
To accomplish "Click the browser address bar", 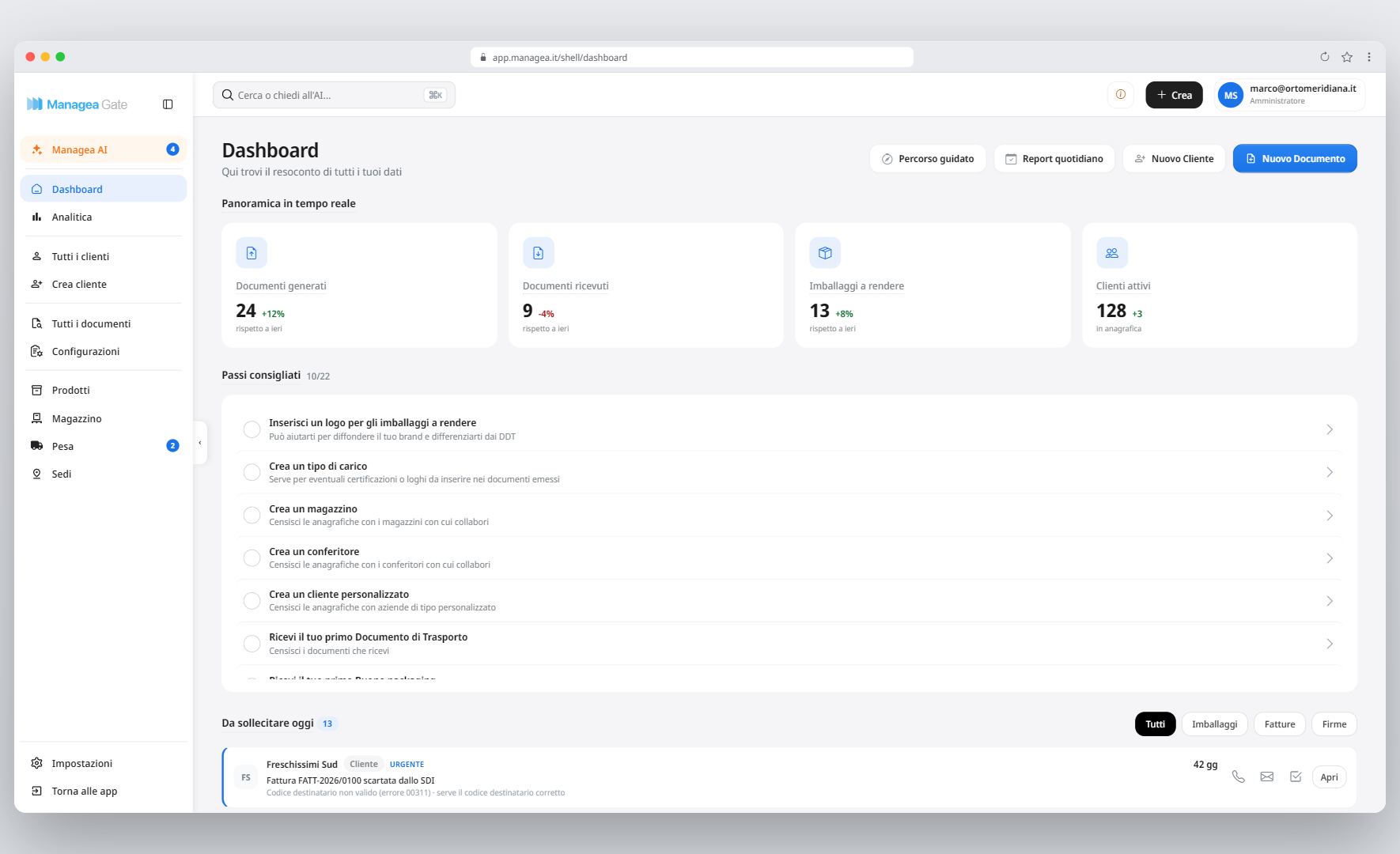I will pyautogui.click(x=692, y=57).
